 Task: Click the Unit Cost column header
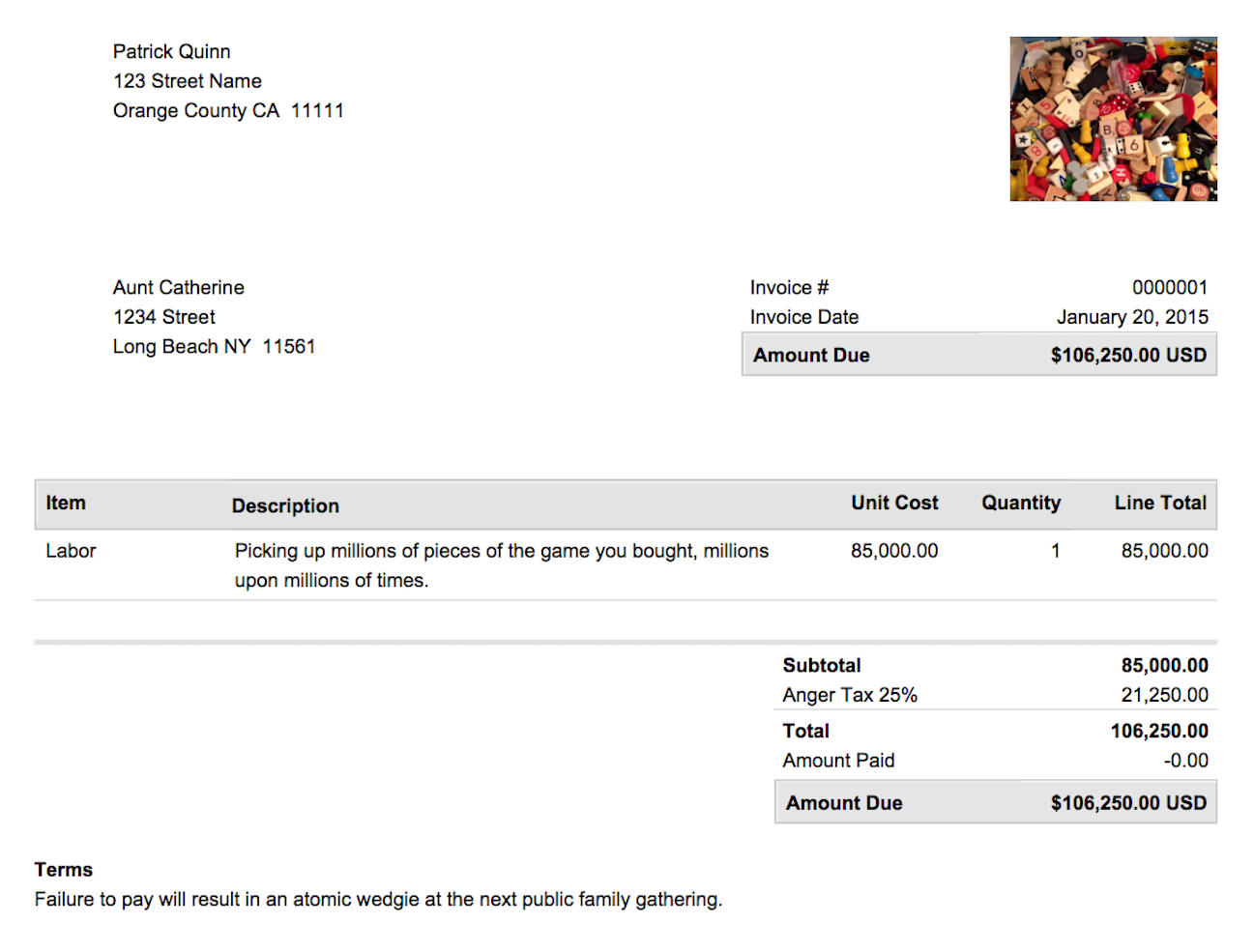pyautogui.click(x=894, y=503)
